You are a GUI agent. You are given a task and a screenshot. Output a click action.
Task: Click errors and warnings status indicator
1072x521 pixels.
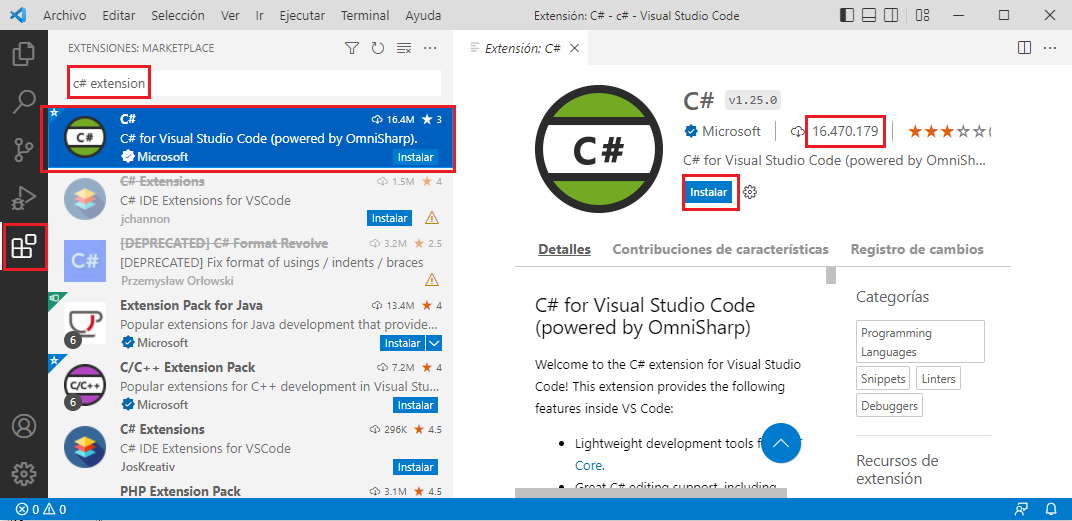pos(41,509)
